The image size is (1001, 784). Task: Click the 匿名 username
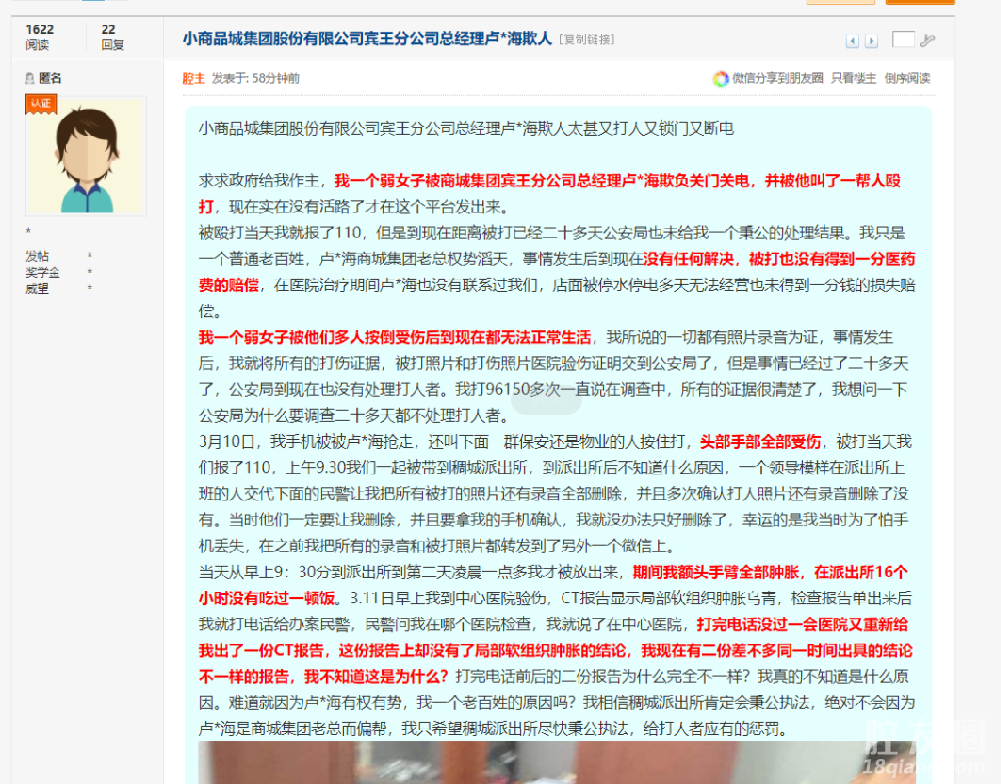tap(50, 78)
